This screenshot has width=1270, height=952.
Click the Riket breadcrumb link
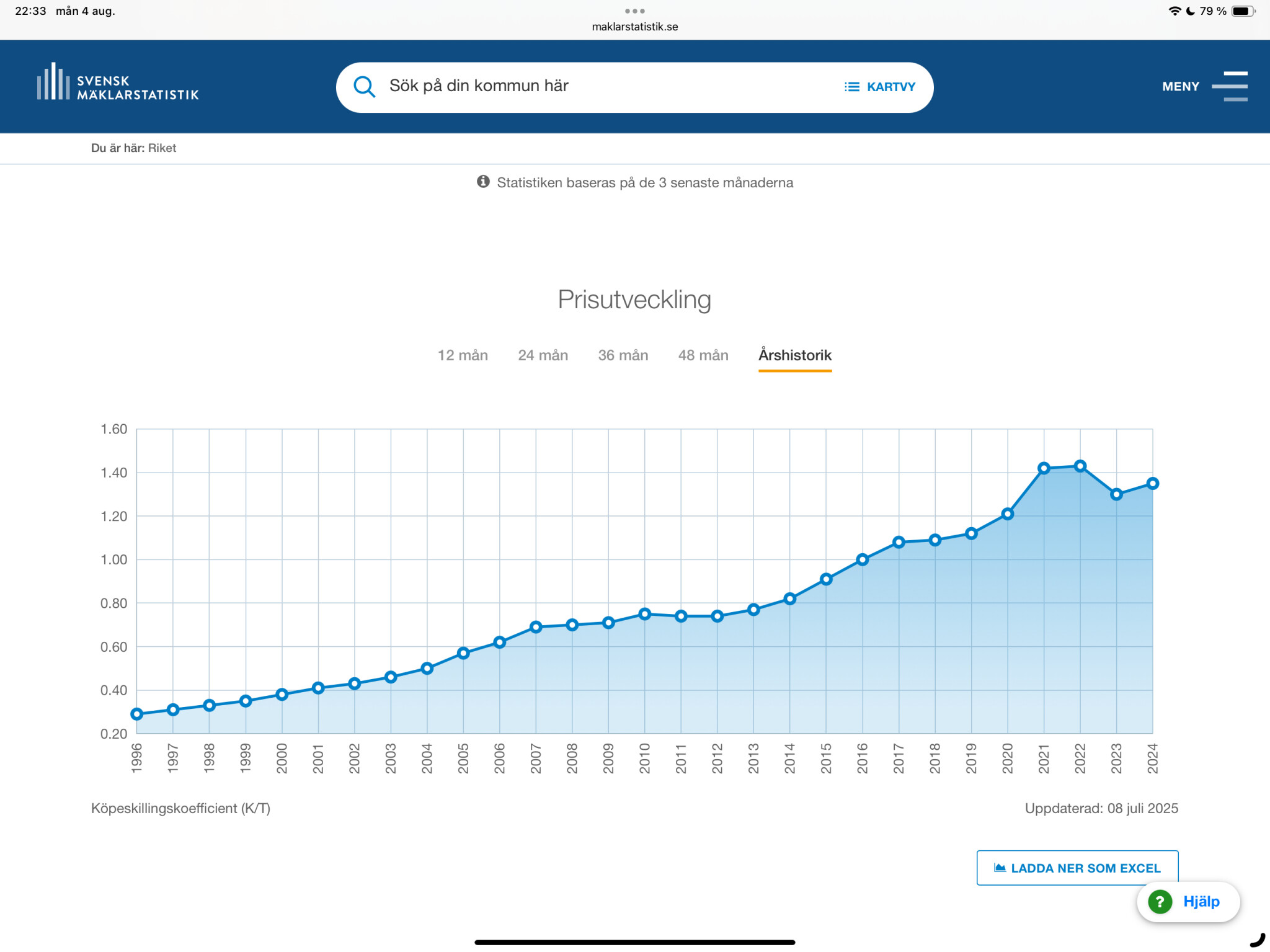coord(162,148)
